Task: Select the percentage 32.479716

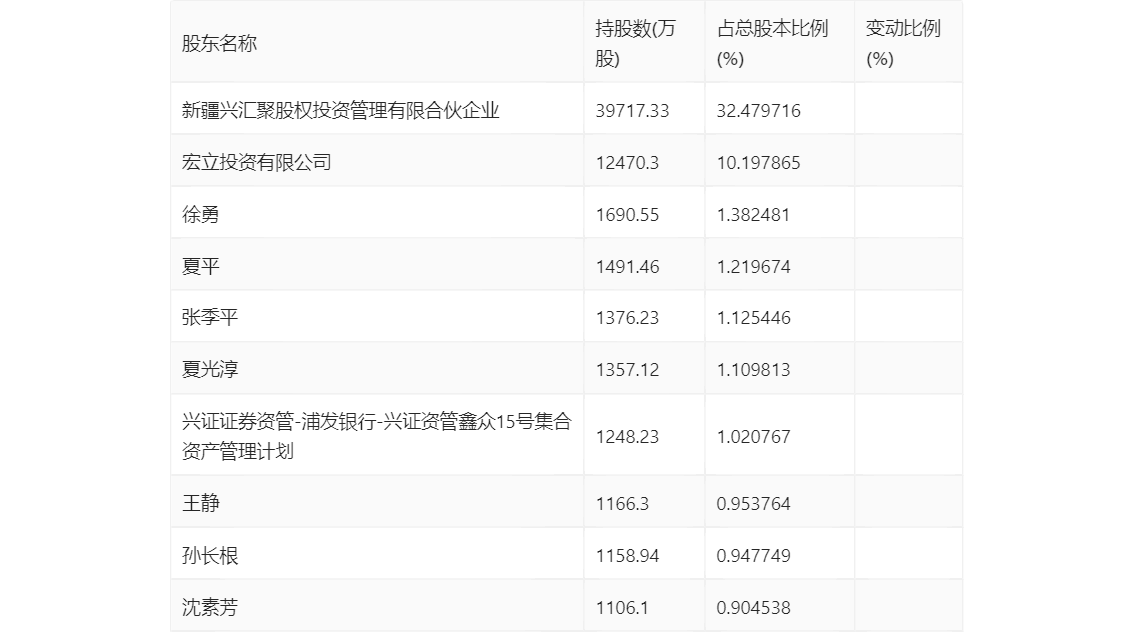Action: 759,111
